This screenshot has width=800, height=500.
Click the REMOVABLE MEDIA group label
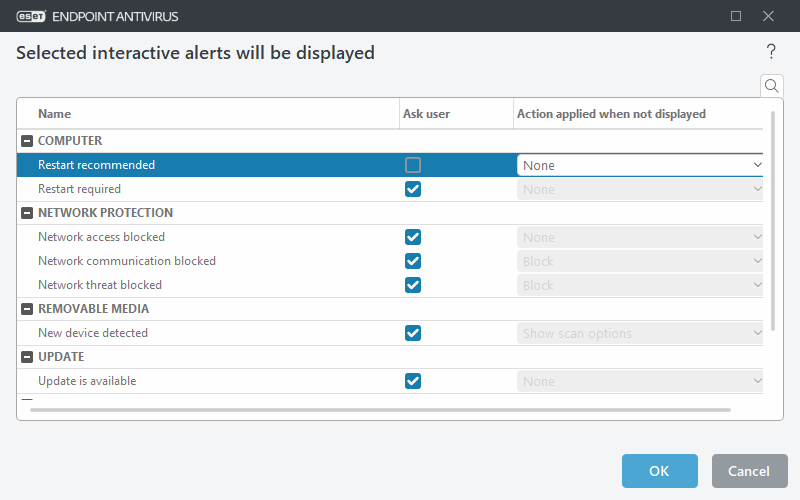[93, 308]
